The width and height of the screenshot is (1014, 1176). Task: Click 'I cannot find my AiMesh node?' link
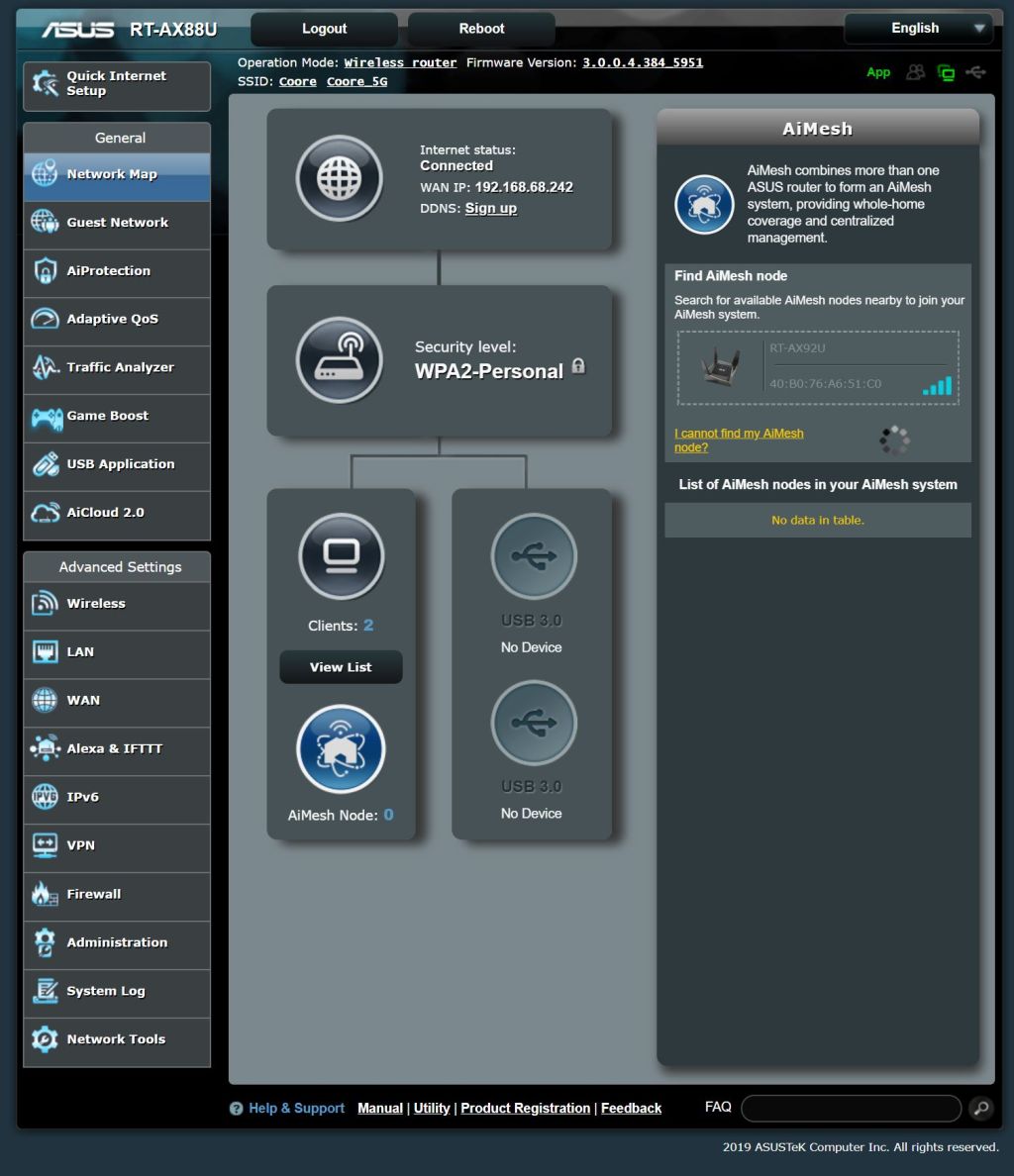click(739, 441)
